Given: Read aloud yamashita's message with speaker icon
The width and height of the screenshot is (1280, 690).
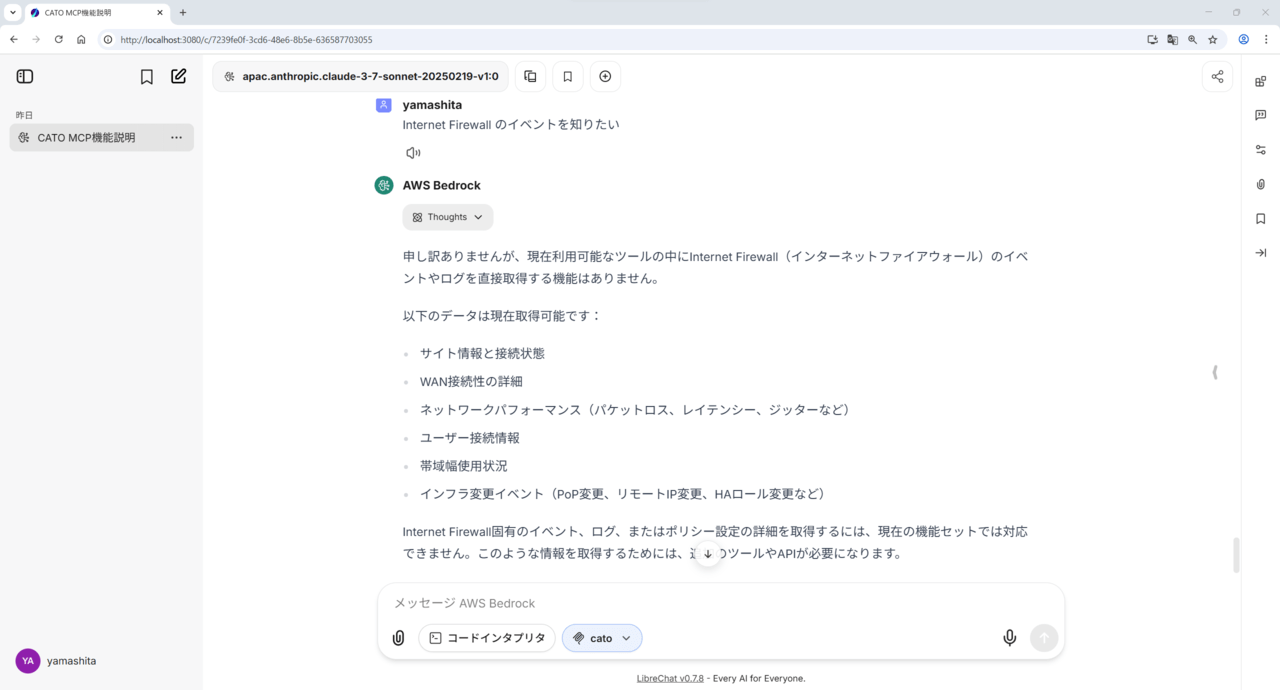Looking at the screenshot, I should coord(413,153).
